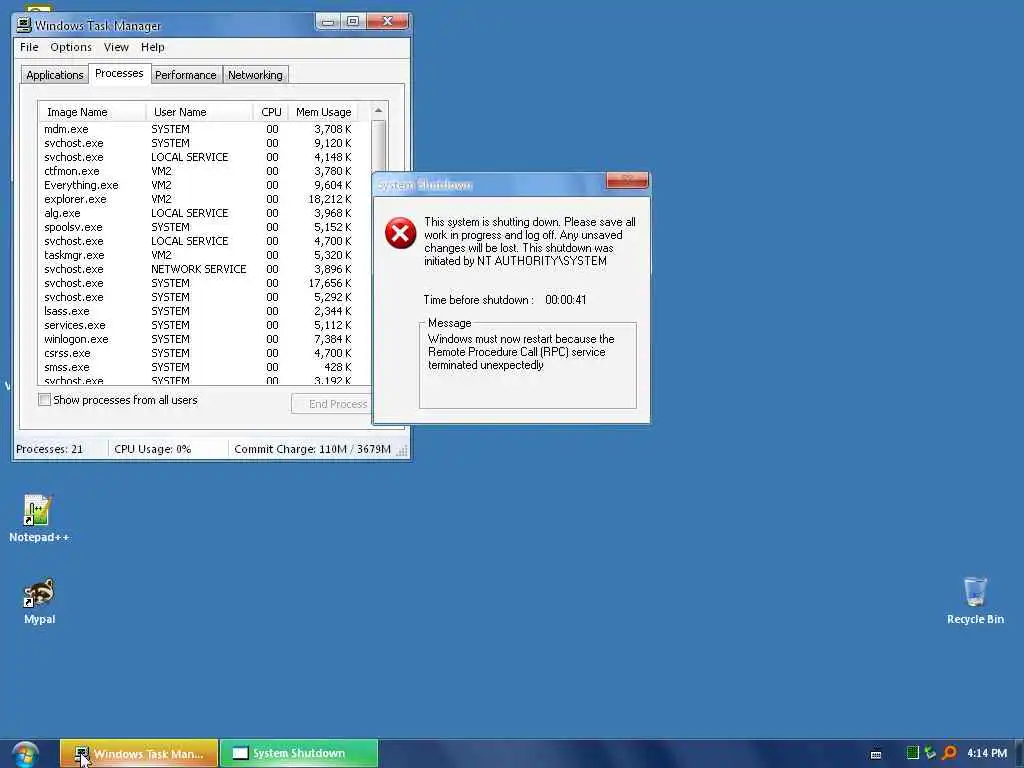Screen dimensions: 1024x768
Task: Click the Task Manager CPU meter tray icon
Action: 912,753
